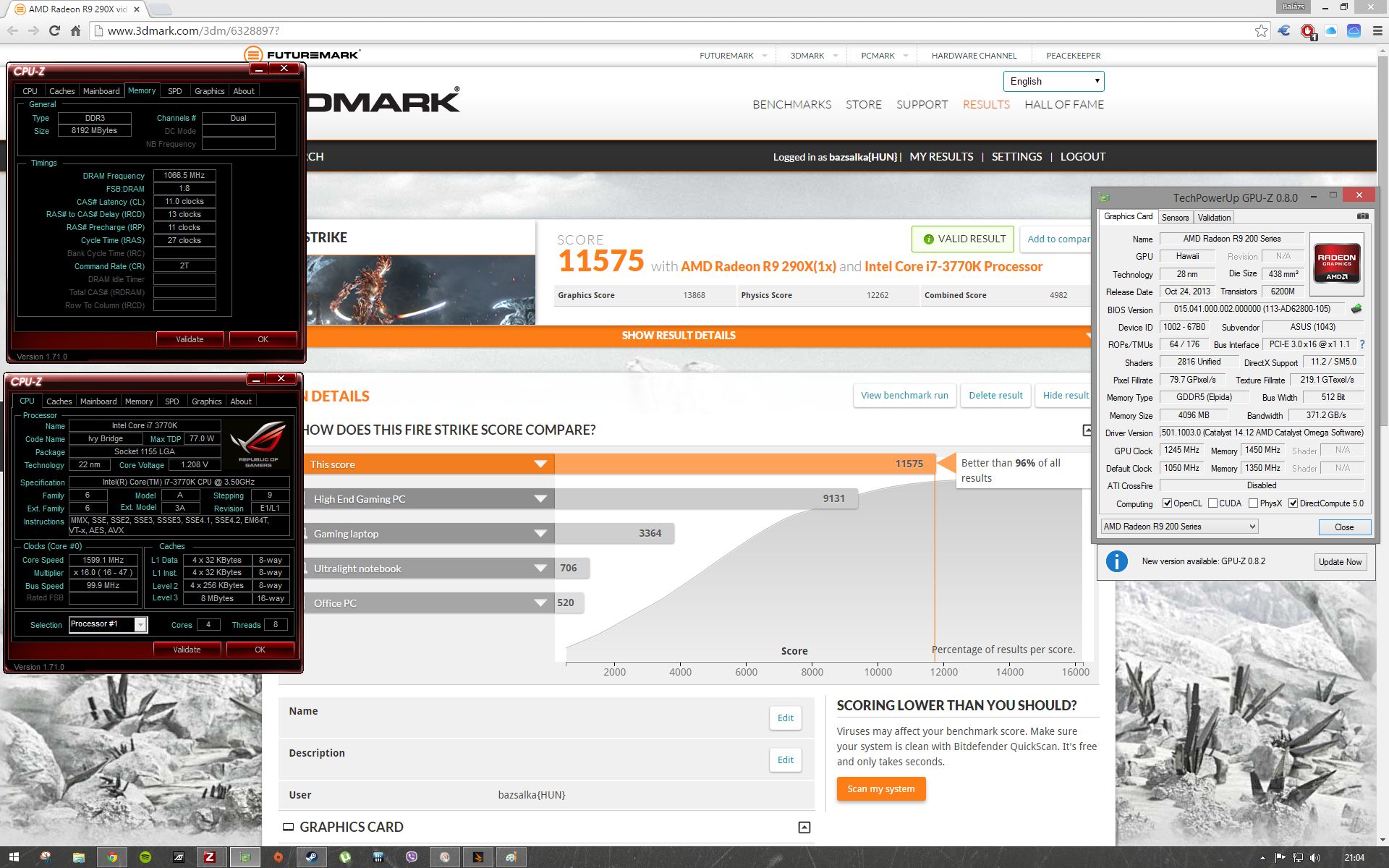
Task: Open the GPU-Z graphics card selector dropdown
Action: coord(1179,527)
